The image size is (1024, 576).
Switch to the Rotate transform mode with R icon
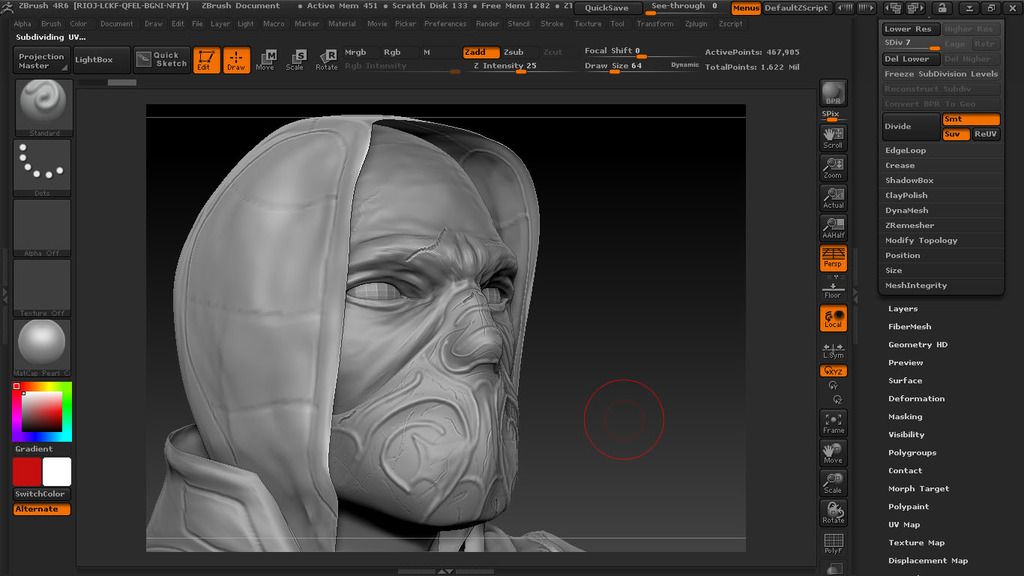pos(326,60)
